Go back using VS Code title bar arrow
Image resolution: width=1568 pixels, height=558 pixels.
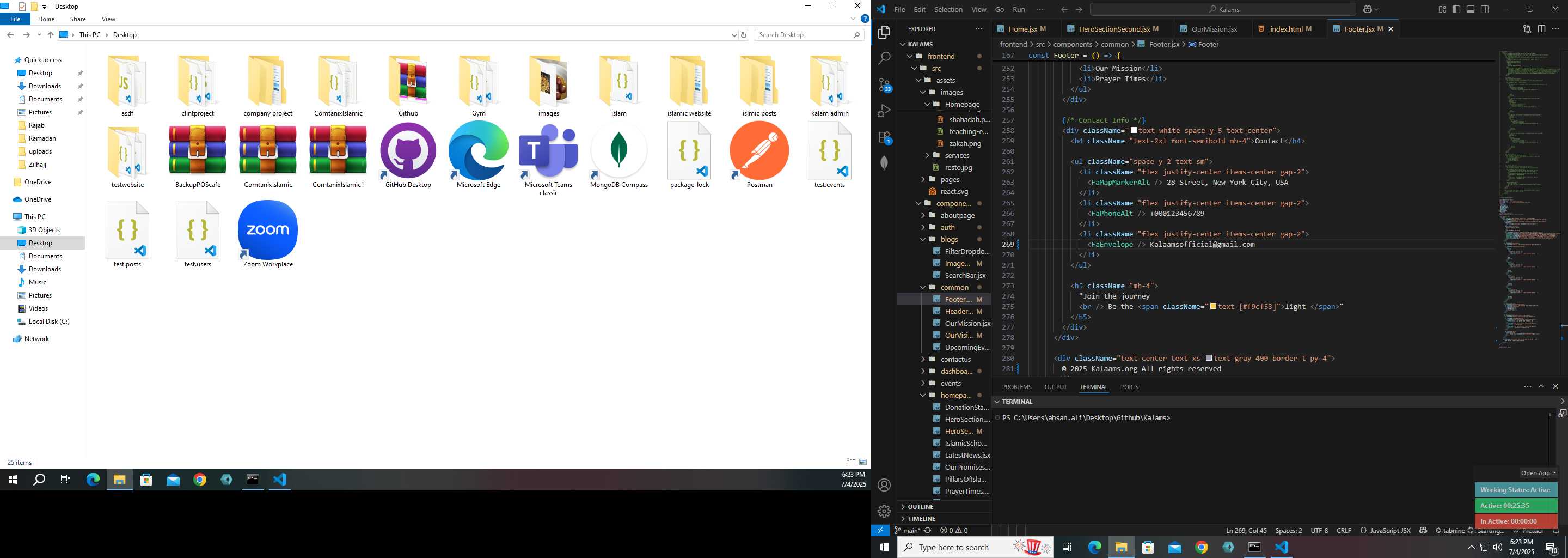click(1064, 9)
